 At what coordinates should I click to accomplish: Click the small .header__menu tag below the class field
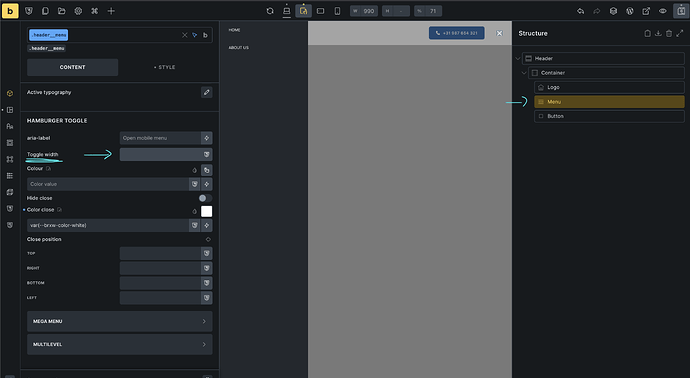coord(47,48)
